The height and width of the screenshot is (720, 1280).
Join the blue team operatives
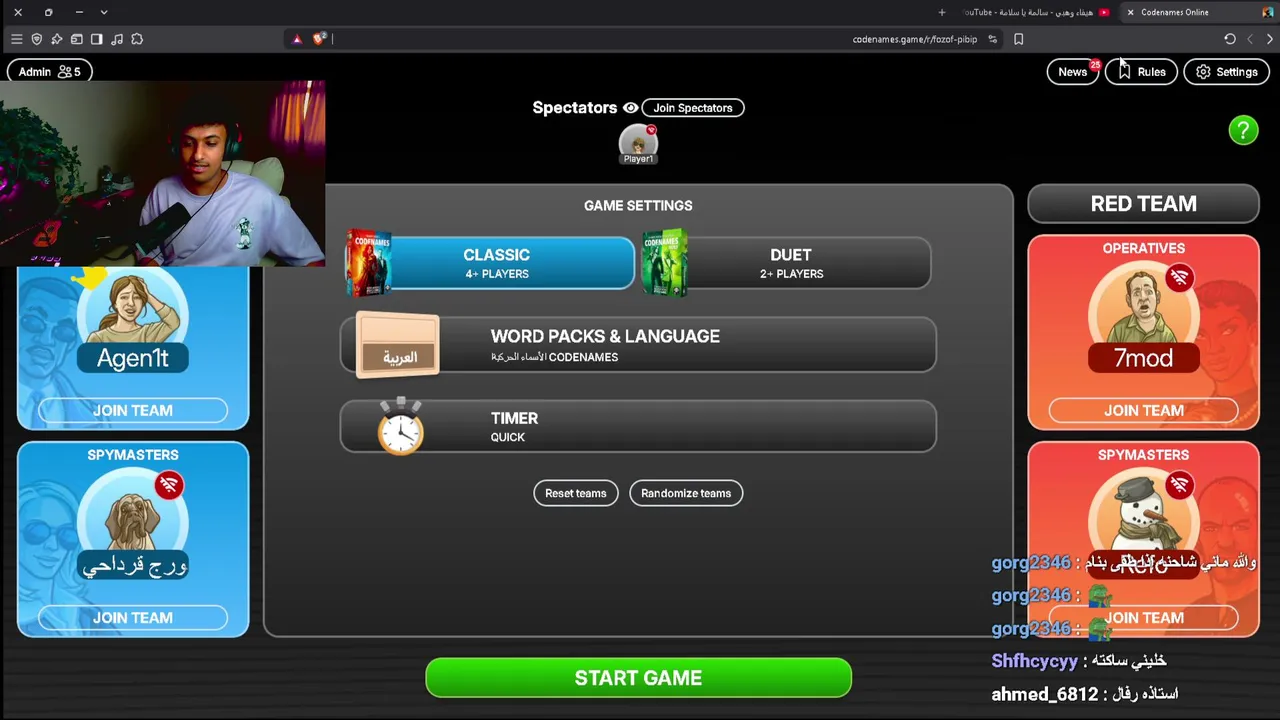(x=133, y=411)
